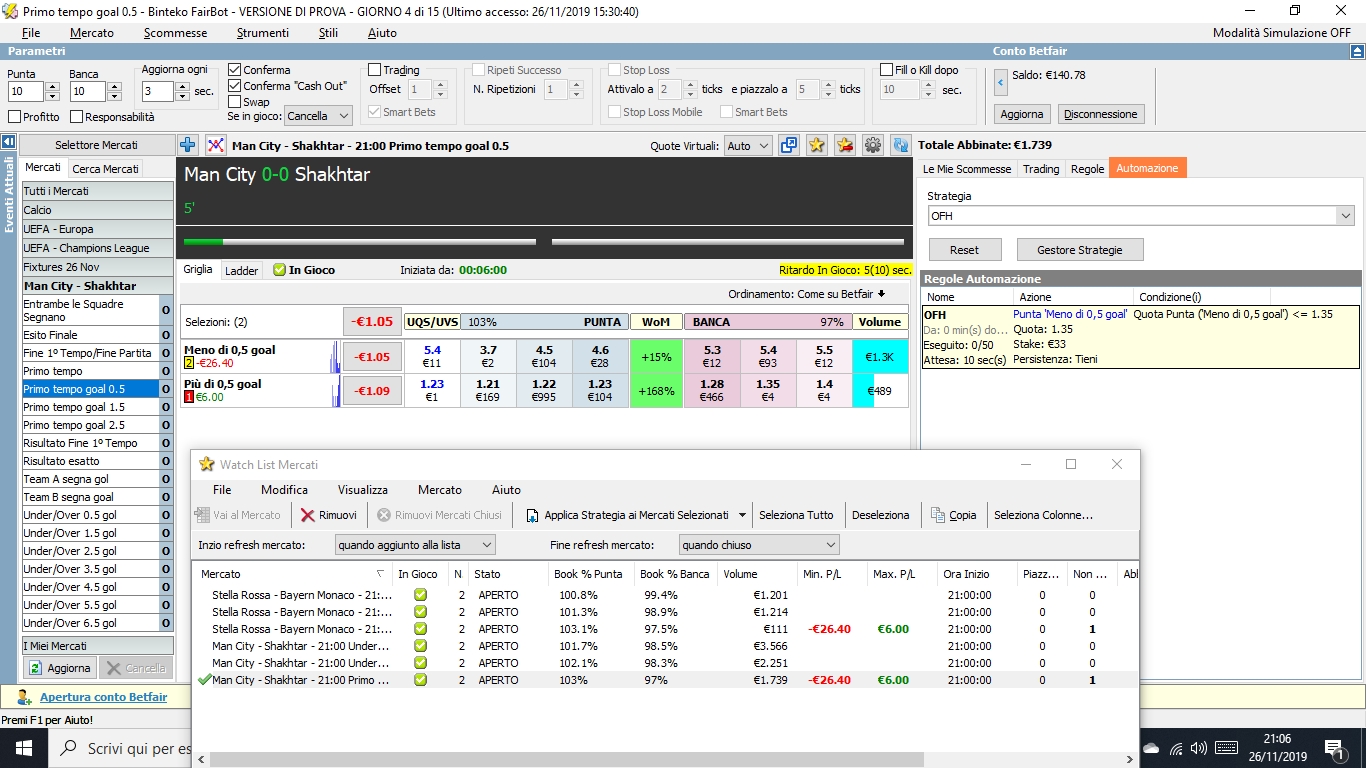Select Primo tempo goal 1.5 in the market list
This screenshot has height=768, width=1366.
point(90,407)
